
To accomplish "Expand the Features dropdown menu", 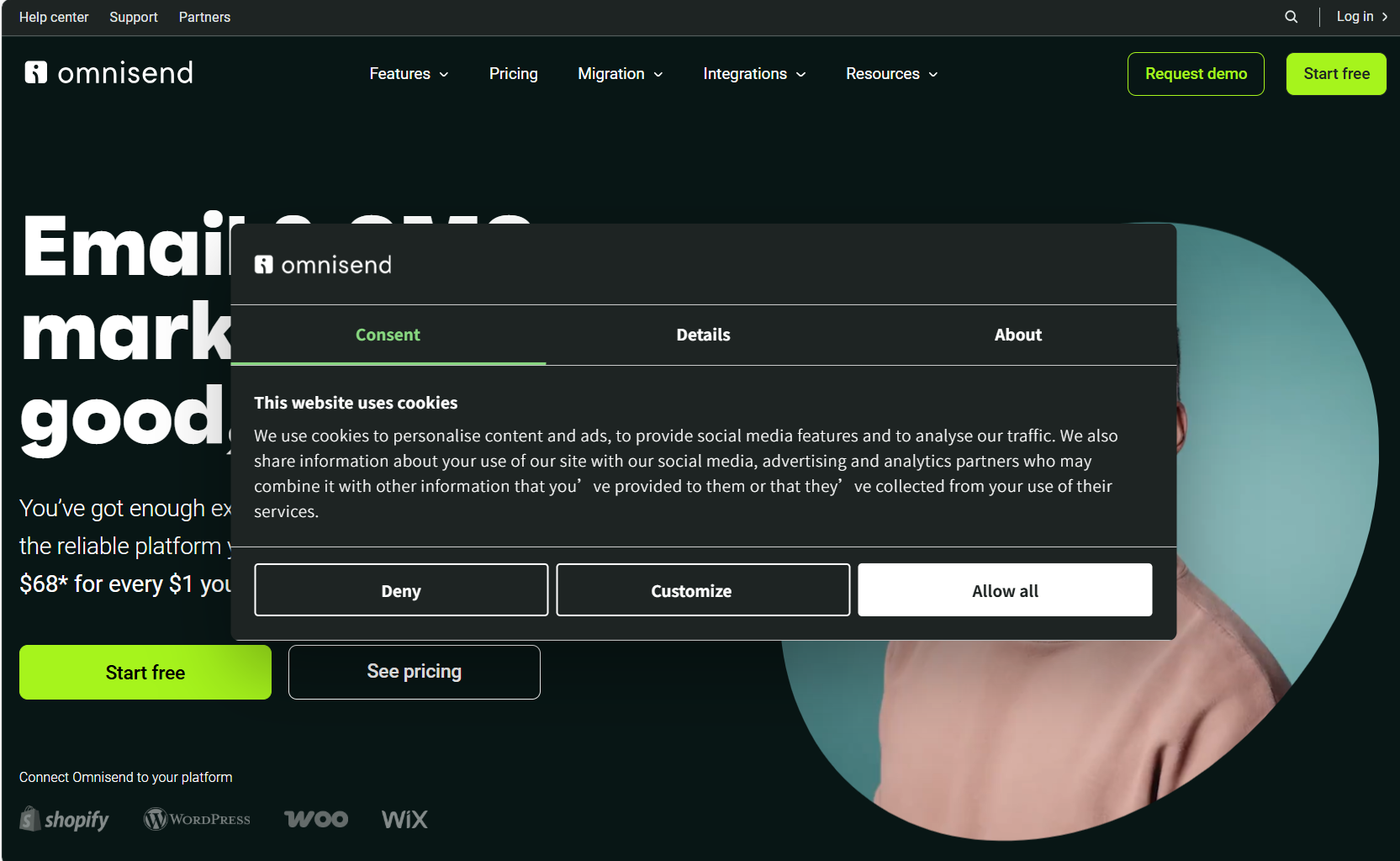I will point(409,74).
